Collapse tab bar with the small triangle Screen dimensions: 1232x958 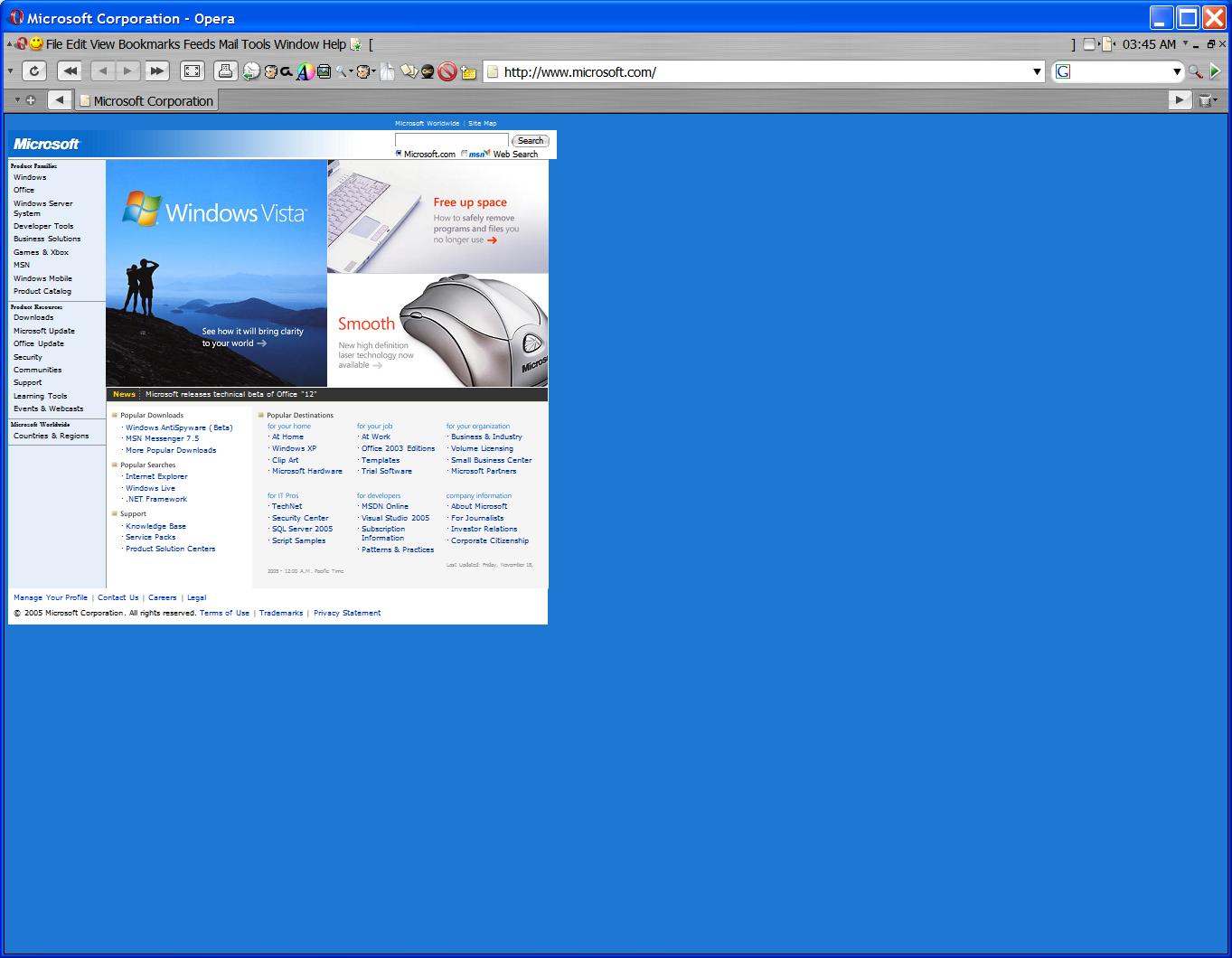tap(17, 100)
